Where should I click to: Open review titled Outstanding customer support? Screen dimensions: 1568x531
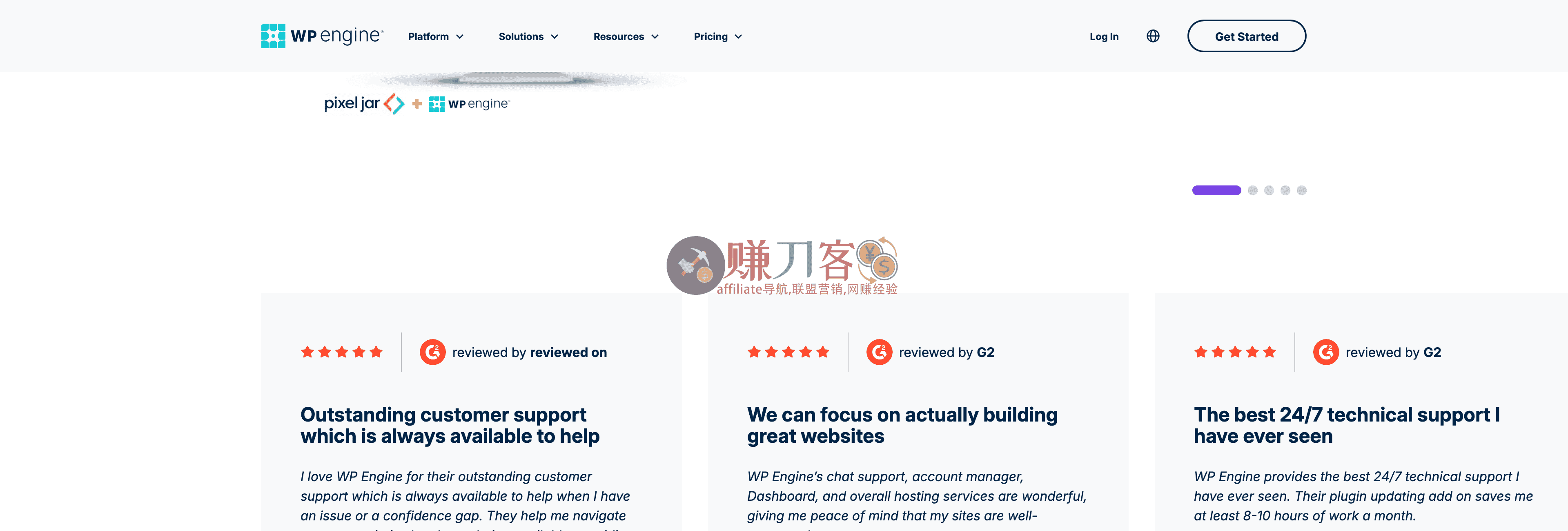[450, 425]
